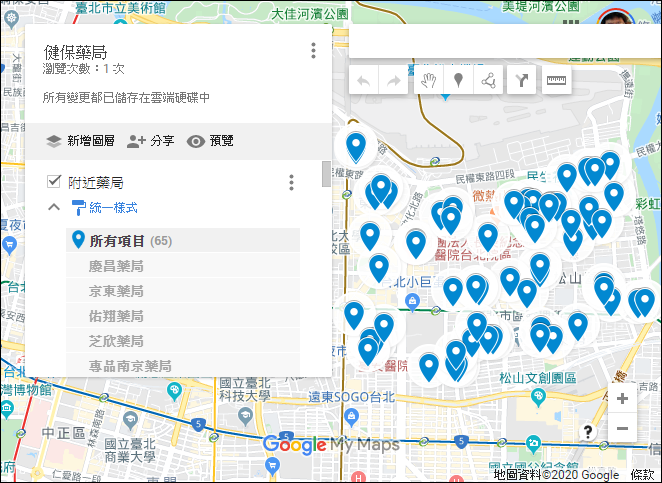This screenshot has height=483, width=662.
Task: Select 芝欣藥局 in the list
Action: coord(183,341)
